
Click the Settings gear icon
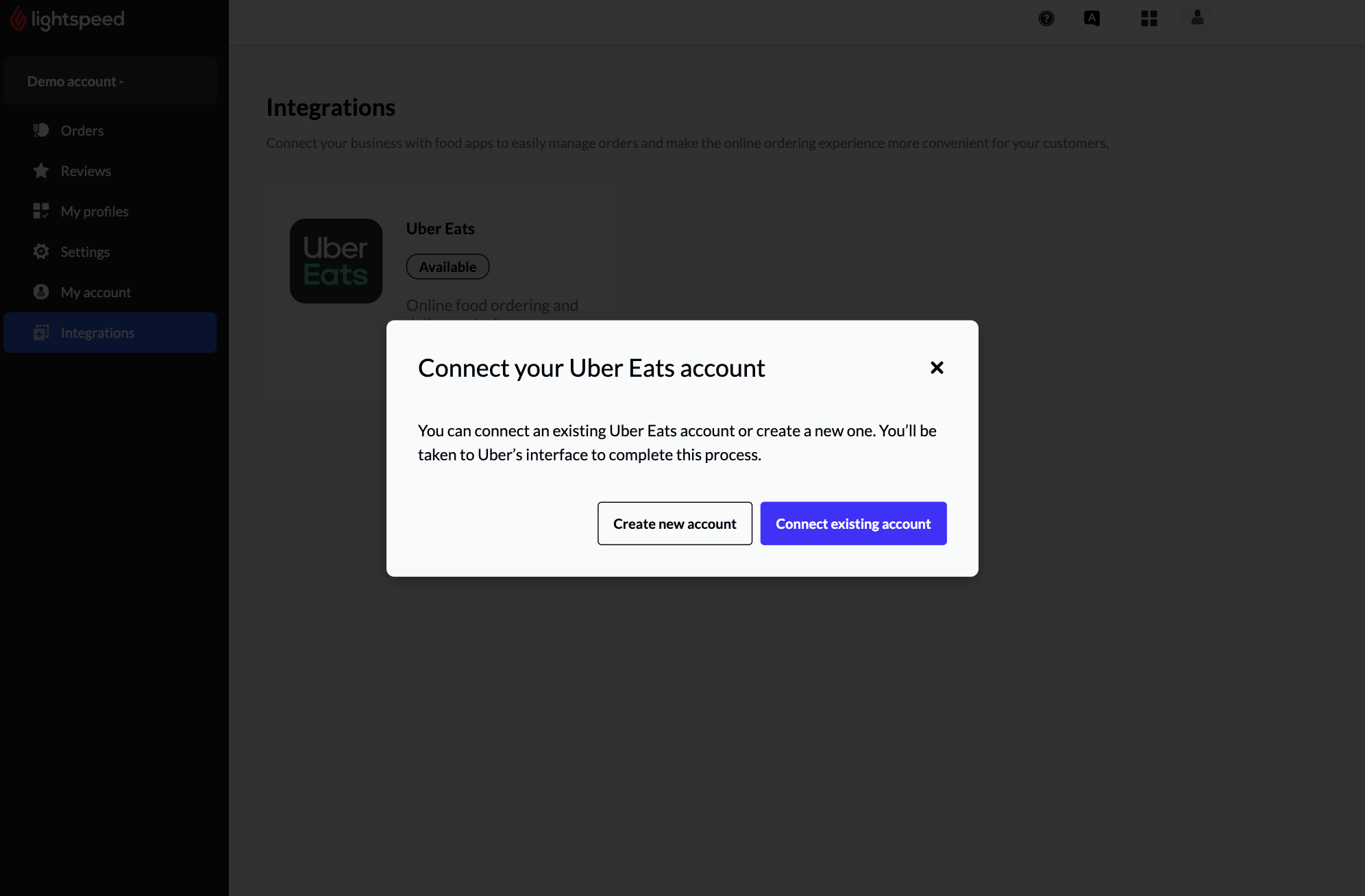tap(40, 251)
